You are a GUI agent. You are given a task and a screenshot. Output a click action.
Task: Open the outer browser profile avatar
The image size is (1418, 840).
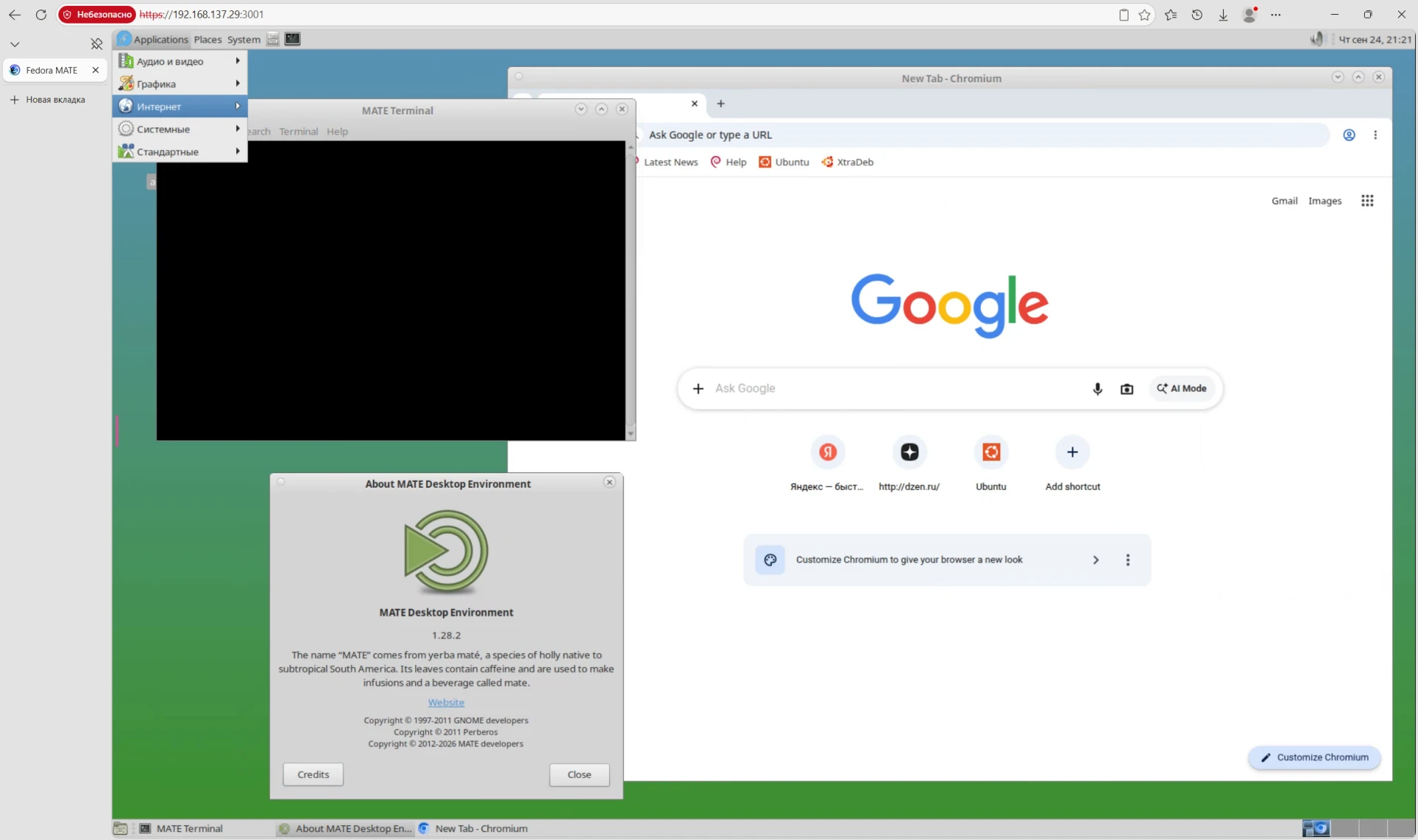(x=1250, y=14)
